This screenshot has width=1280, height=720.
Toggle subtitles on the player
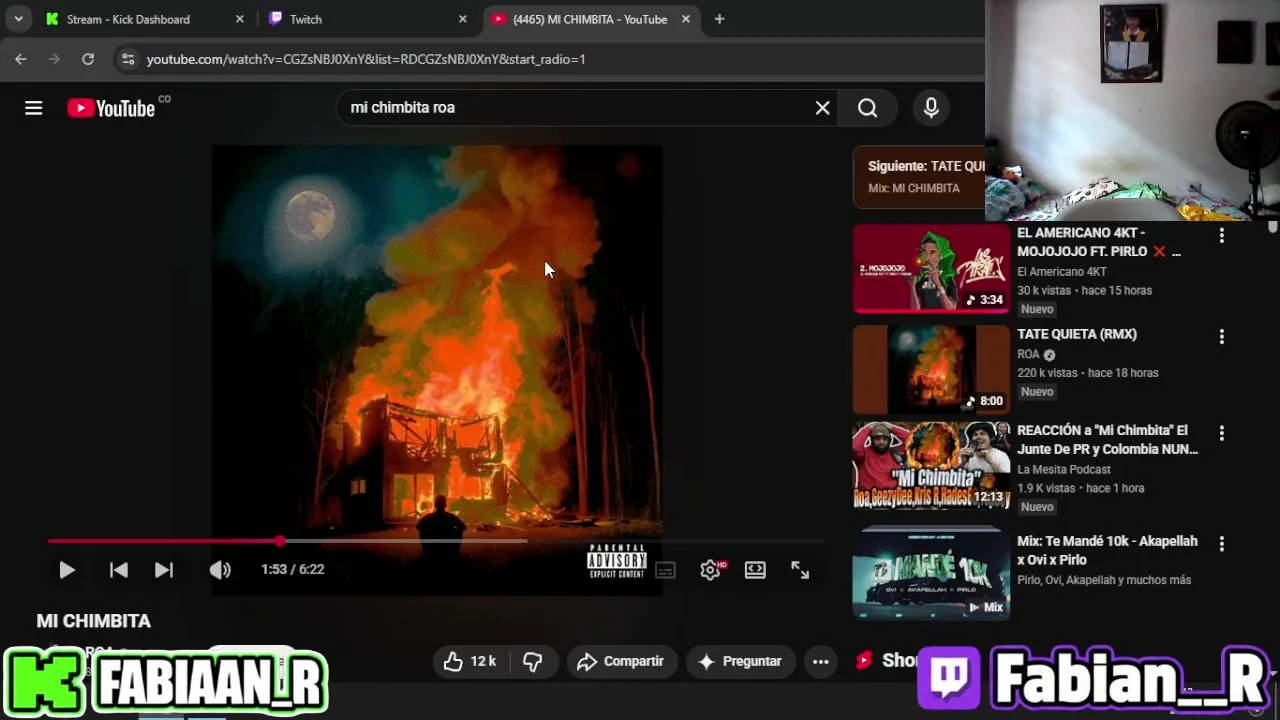click(665, 570)
